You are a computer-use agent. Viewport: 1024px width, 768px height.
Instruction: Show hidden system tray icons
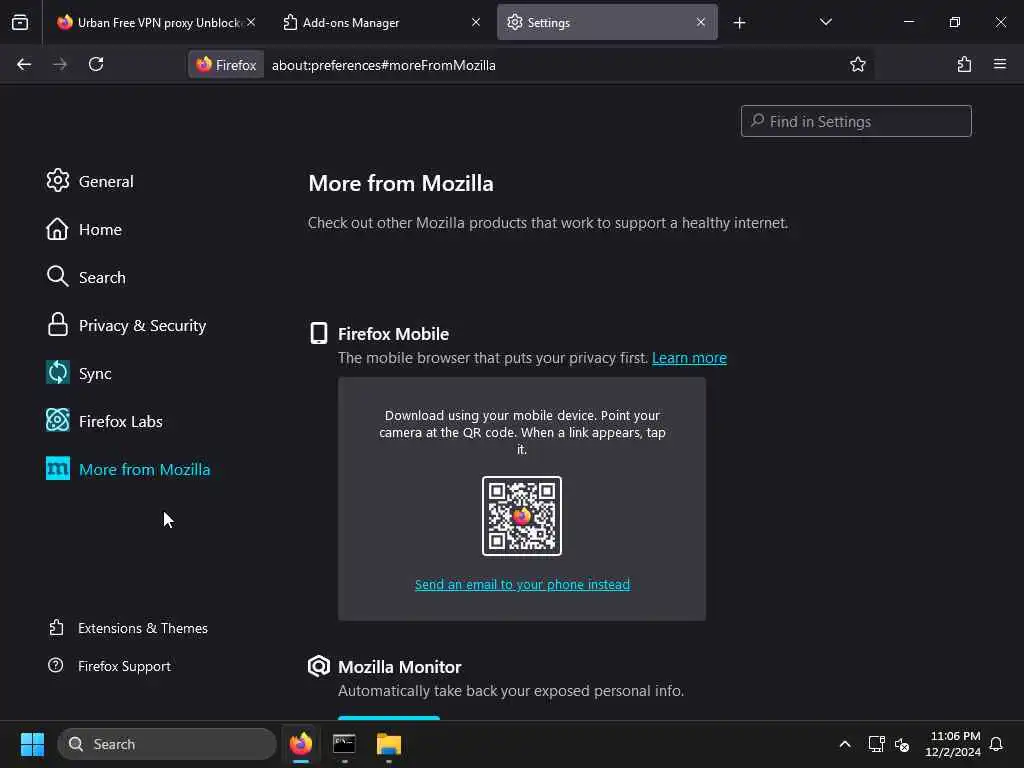pos(844,744)
